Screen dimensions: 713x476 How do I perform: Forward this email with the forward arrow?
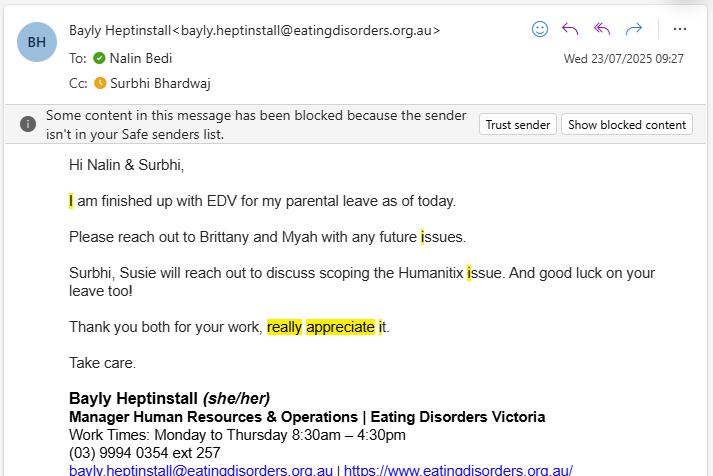633,29
